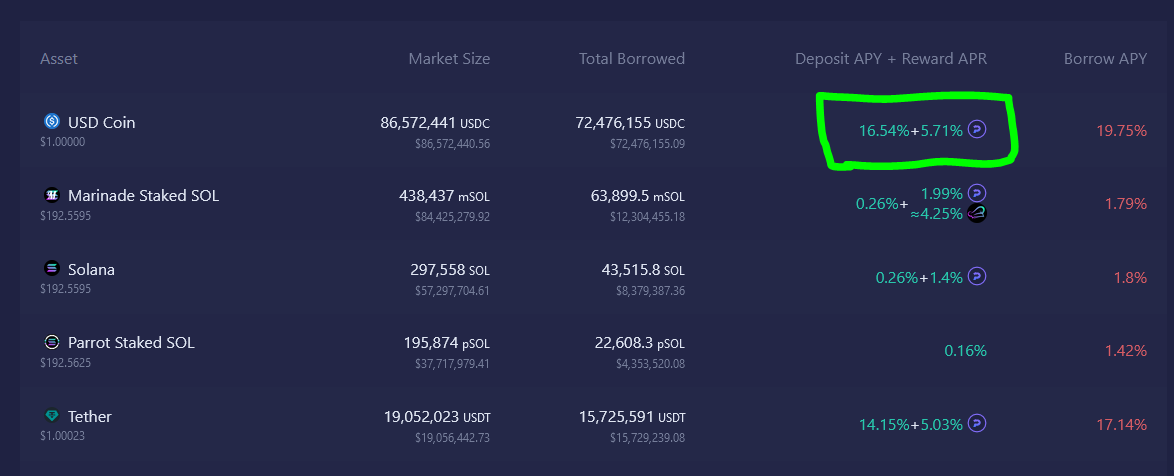Image resolution: width=1174 pixels, height=476 pixels.
Task: Click the reward token icon in Tether row
Action: tap(977, 424)
